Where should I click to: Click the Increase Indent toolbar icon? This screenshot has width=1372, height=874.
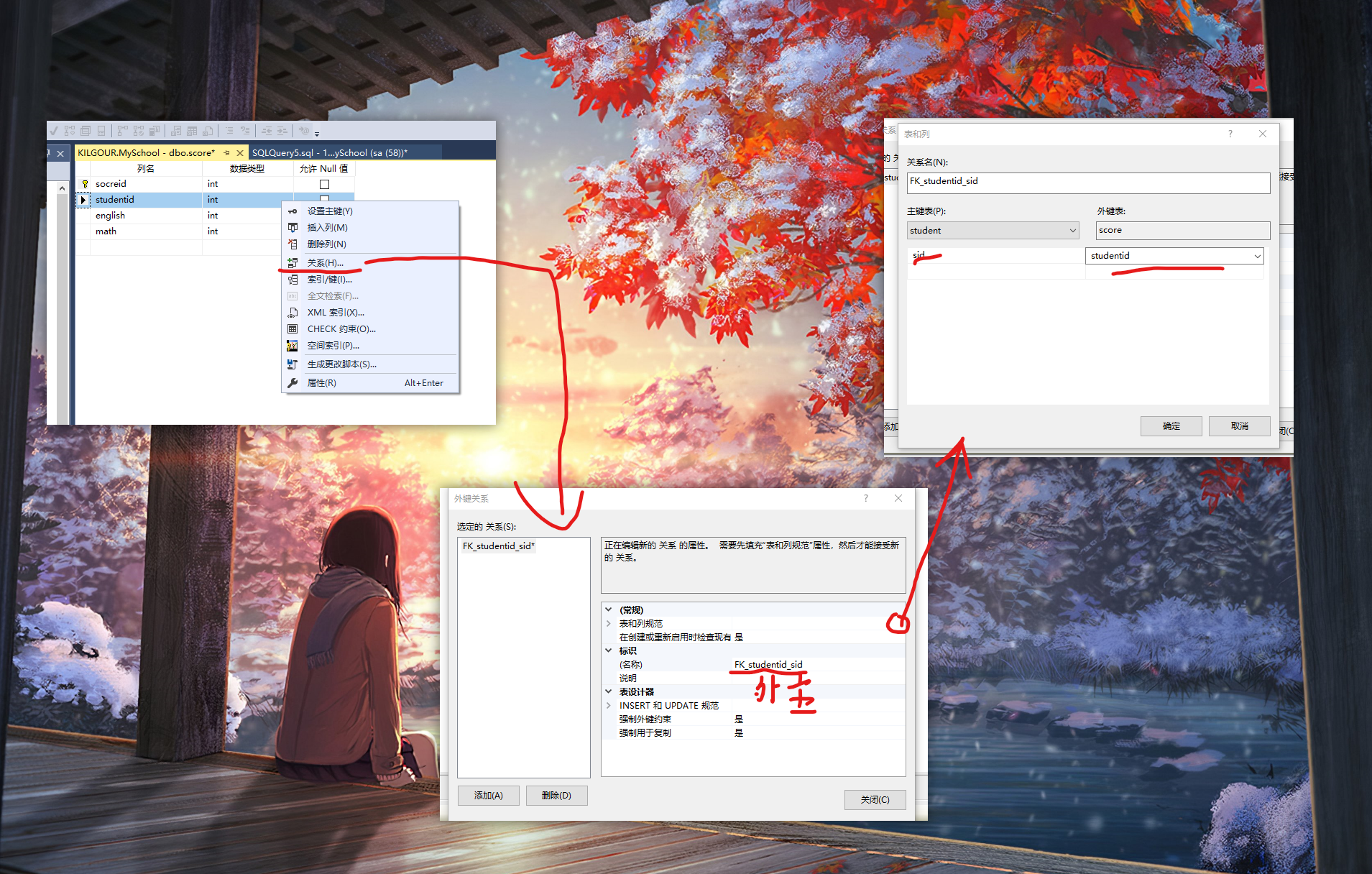282,131
